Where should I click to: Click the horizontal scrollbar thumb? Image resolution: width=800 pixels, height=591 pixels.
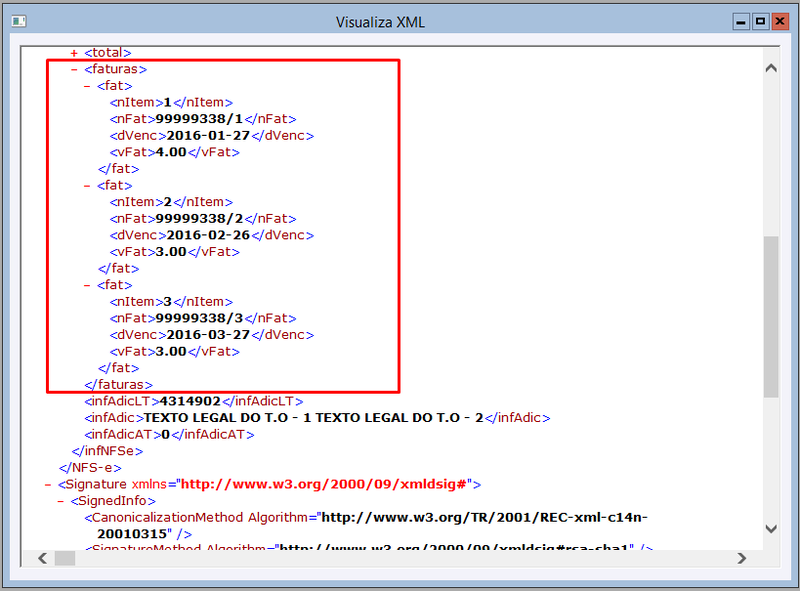(x=65, y=558)
